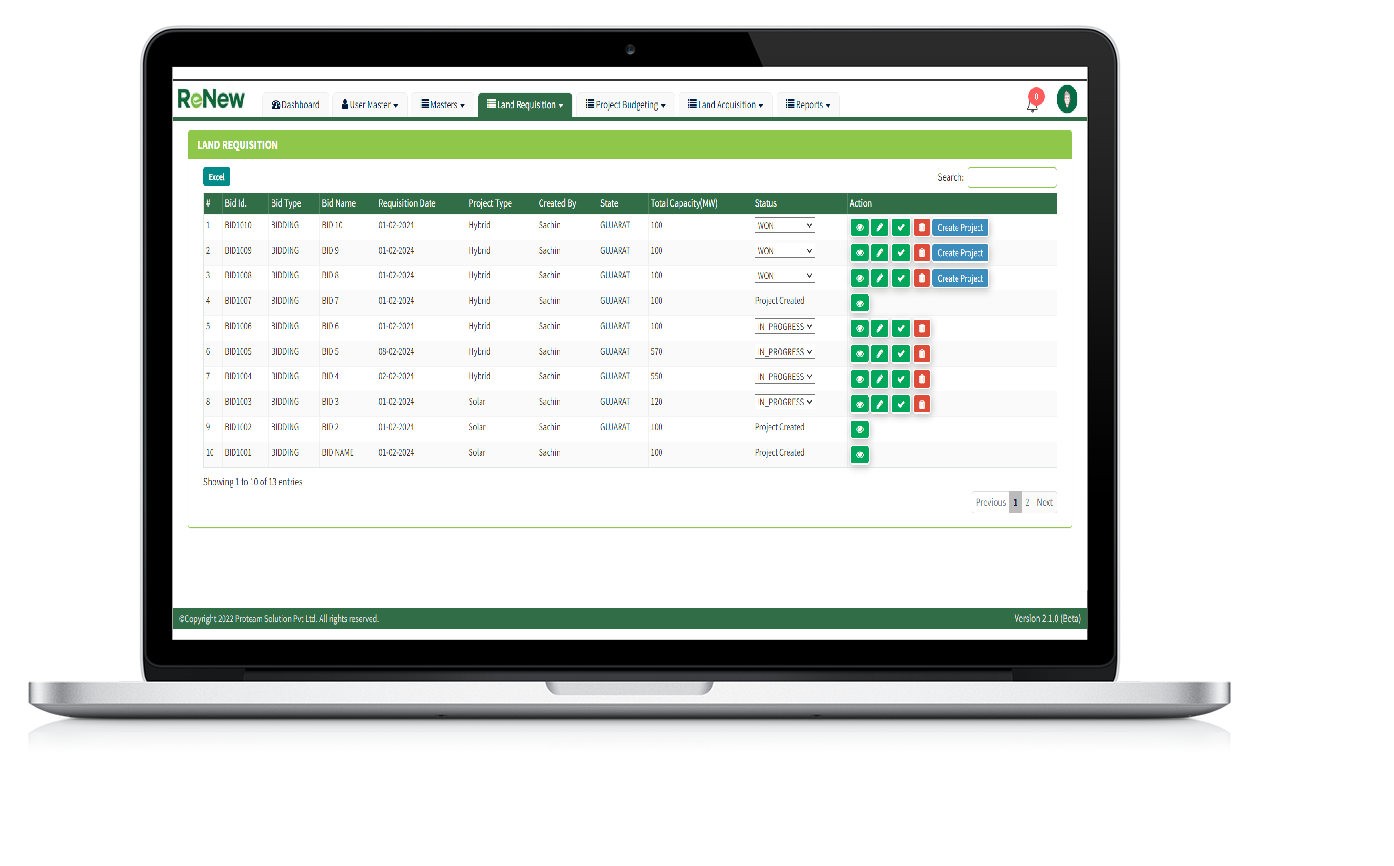Edit the BID1005 row with pencil icon
Viewport: 1394px width, 866px height.
coord(880,353)
